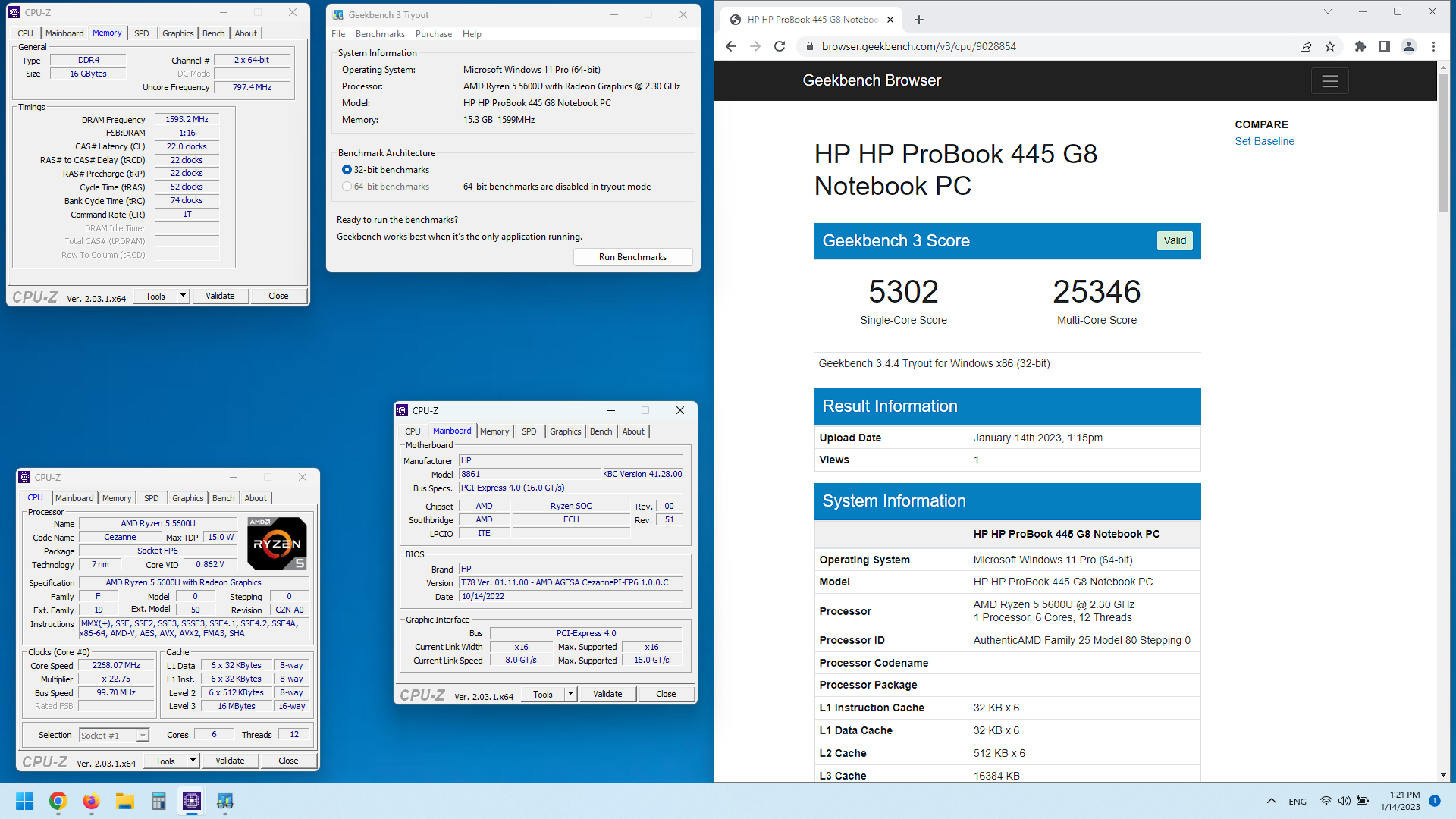Click Close in CPU-Z Mainboard window
1456x819 pixels.
666,694
